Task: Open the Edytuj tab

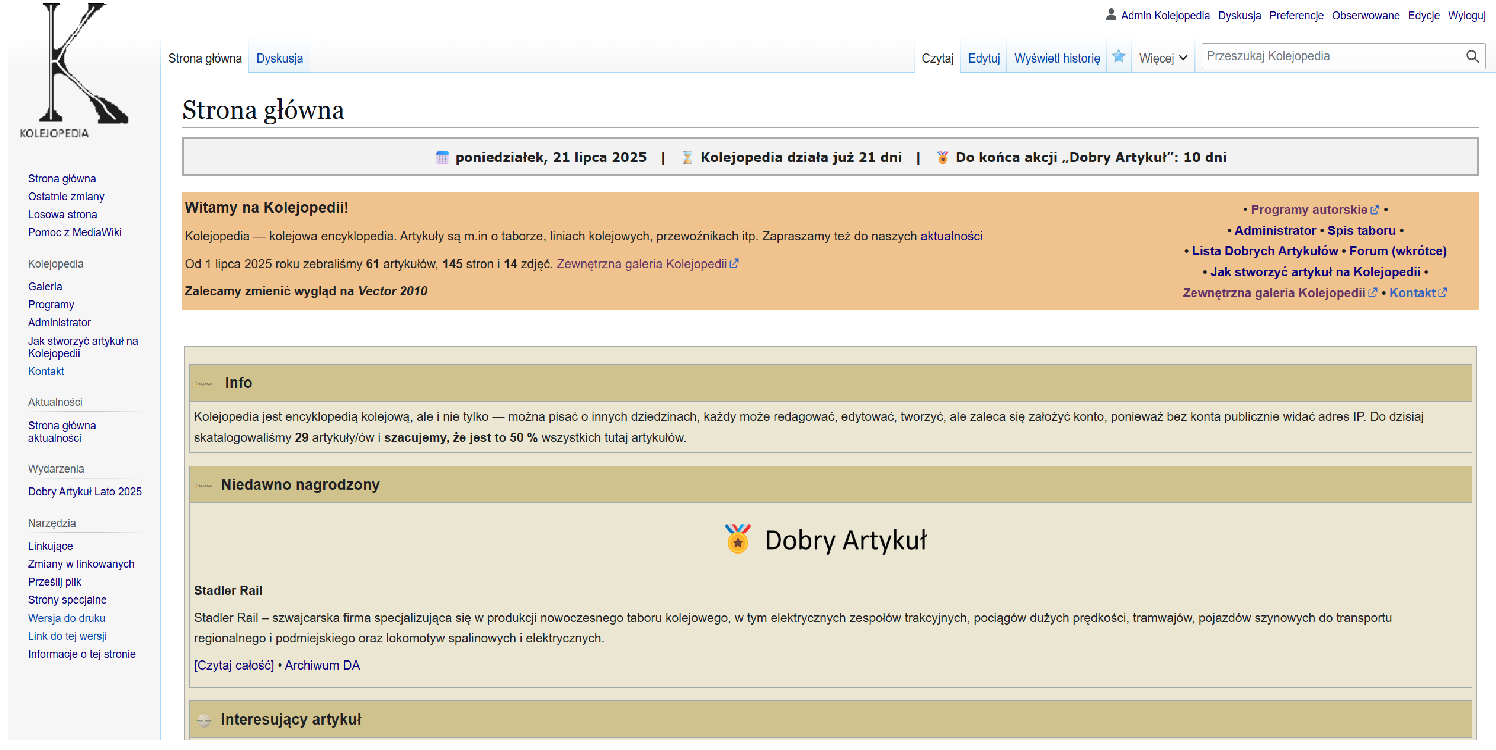Action: [x=984, y=58]
